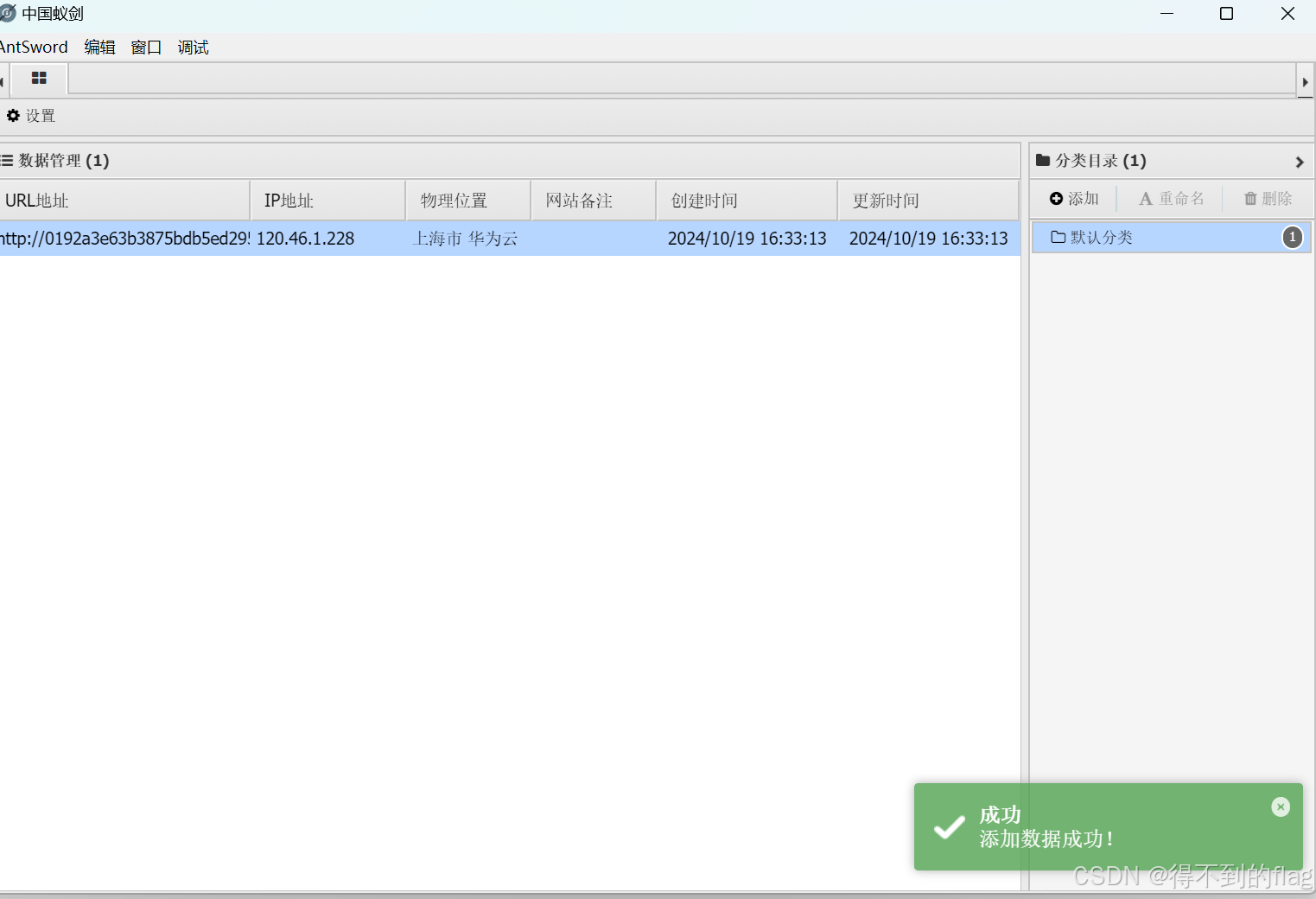The image size is (1316, 899).
Task: Click the left tab-scroll arrow
Action: 3,82
